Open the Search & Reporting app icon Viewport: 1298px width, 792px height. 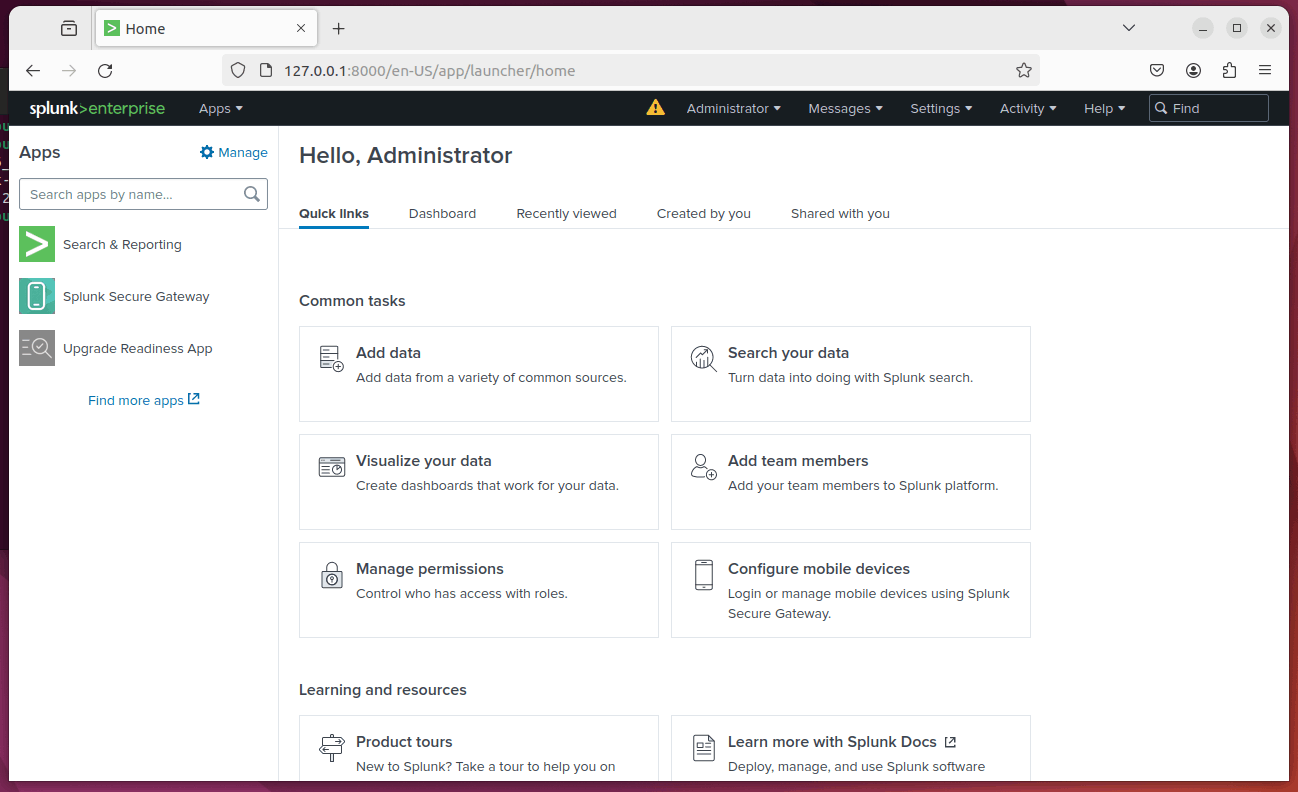click(37, 244)
